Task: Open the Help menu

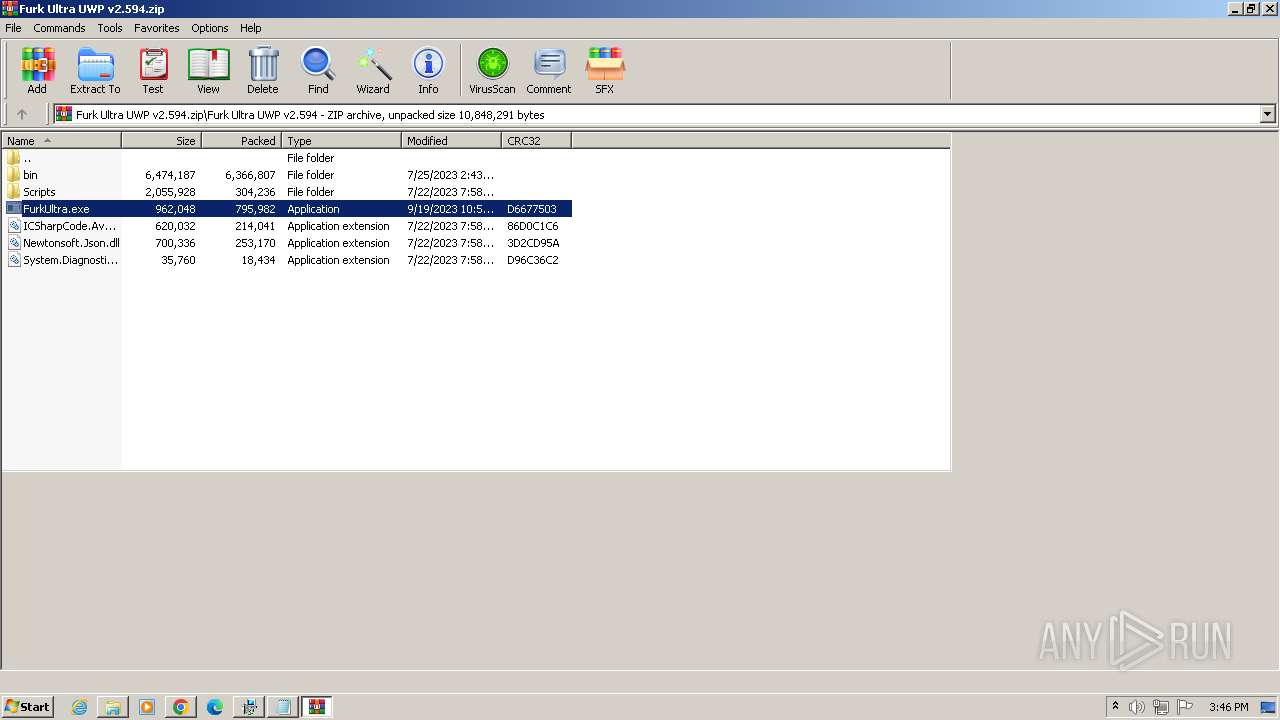Action: (x=251, y=28)
